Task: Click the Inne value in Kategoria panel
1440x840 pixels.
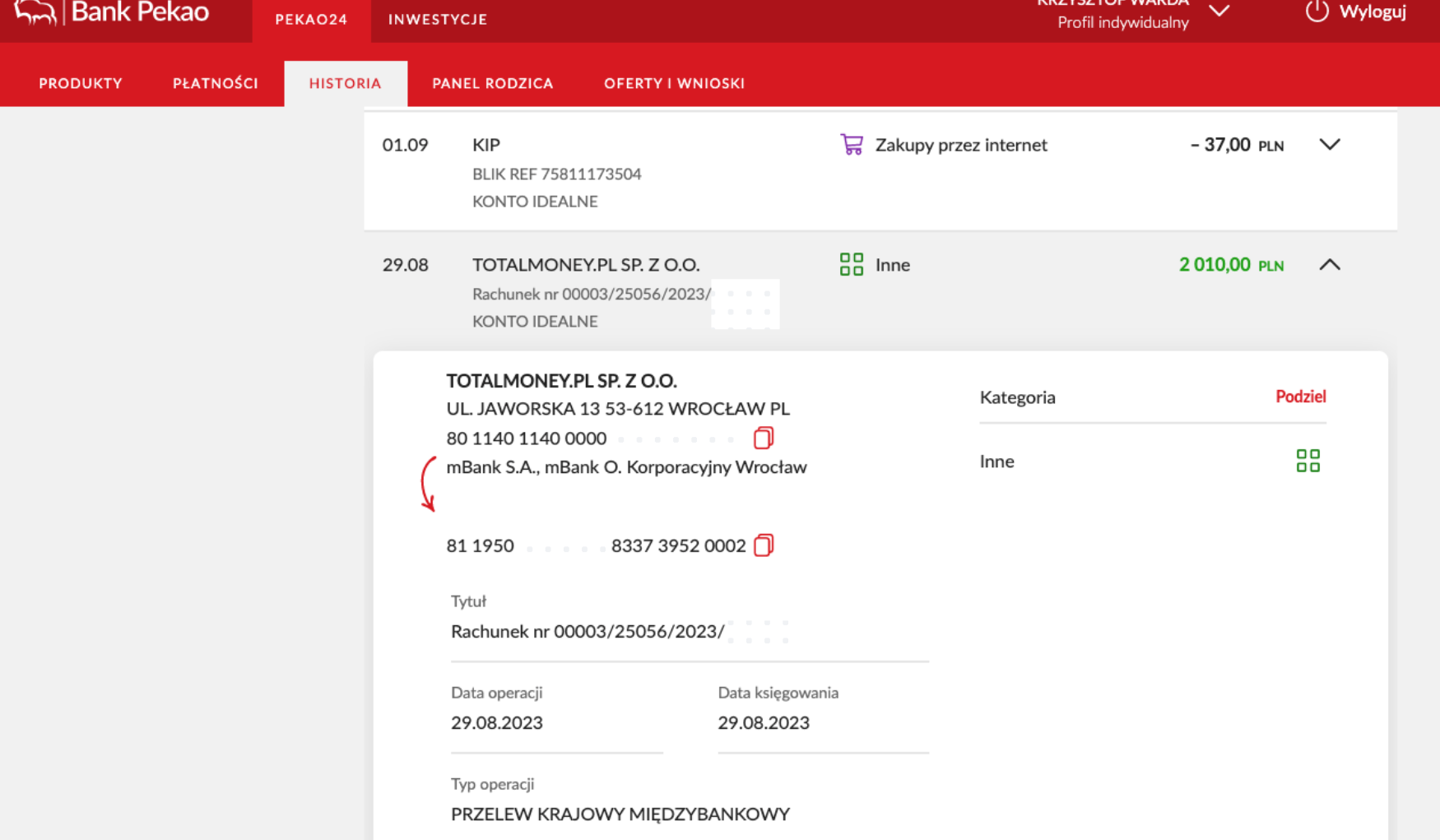Action: (996, 461)
